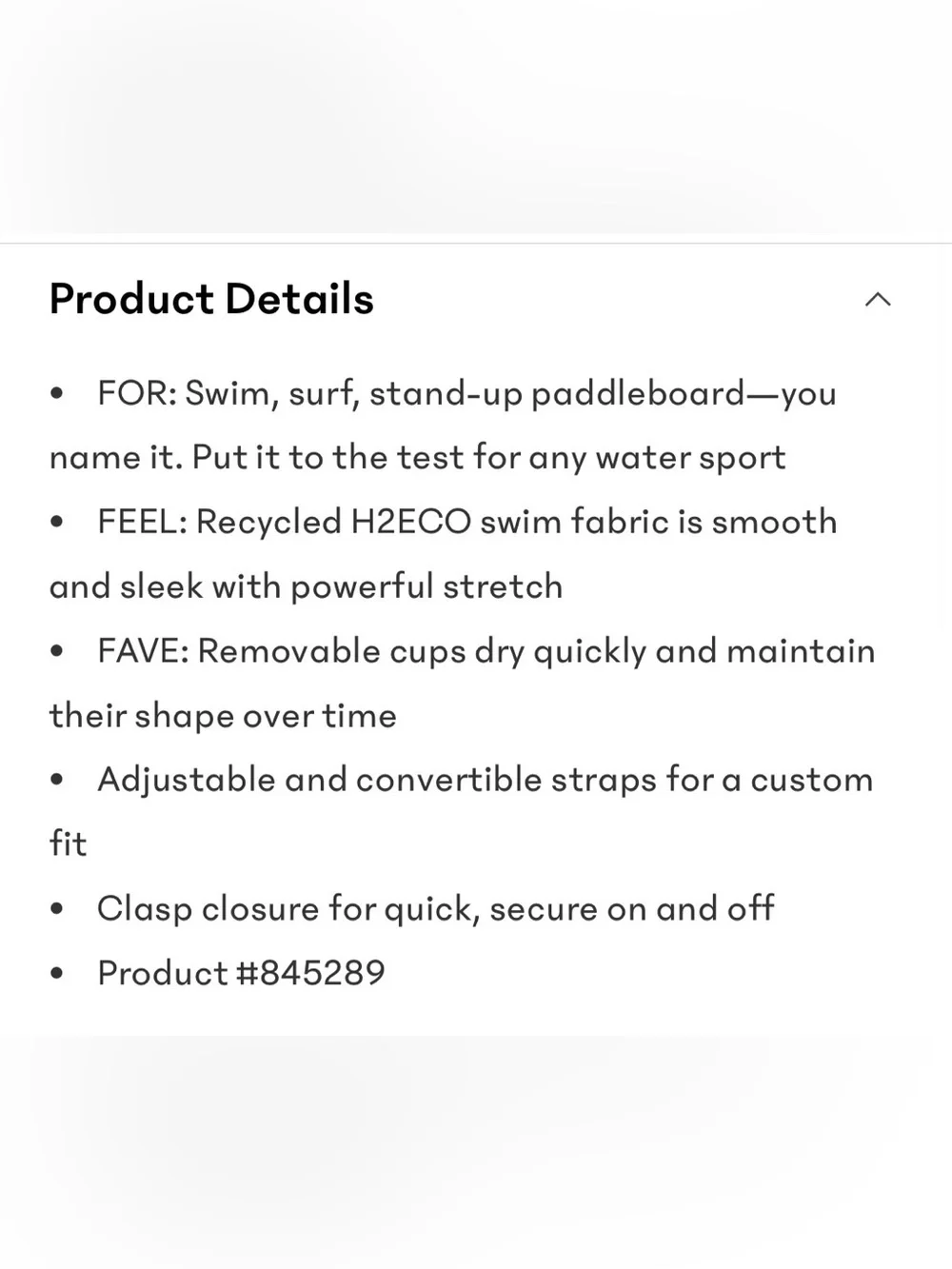Viewport: 952px width, 1269px height.
Task: Click the bullet point before Clasp closure
Action: [x=57, y=909]
